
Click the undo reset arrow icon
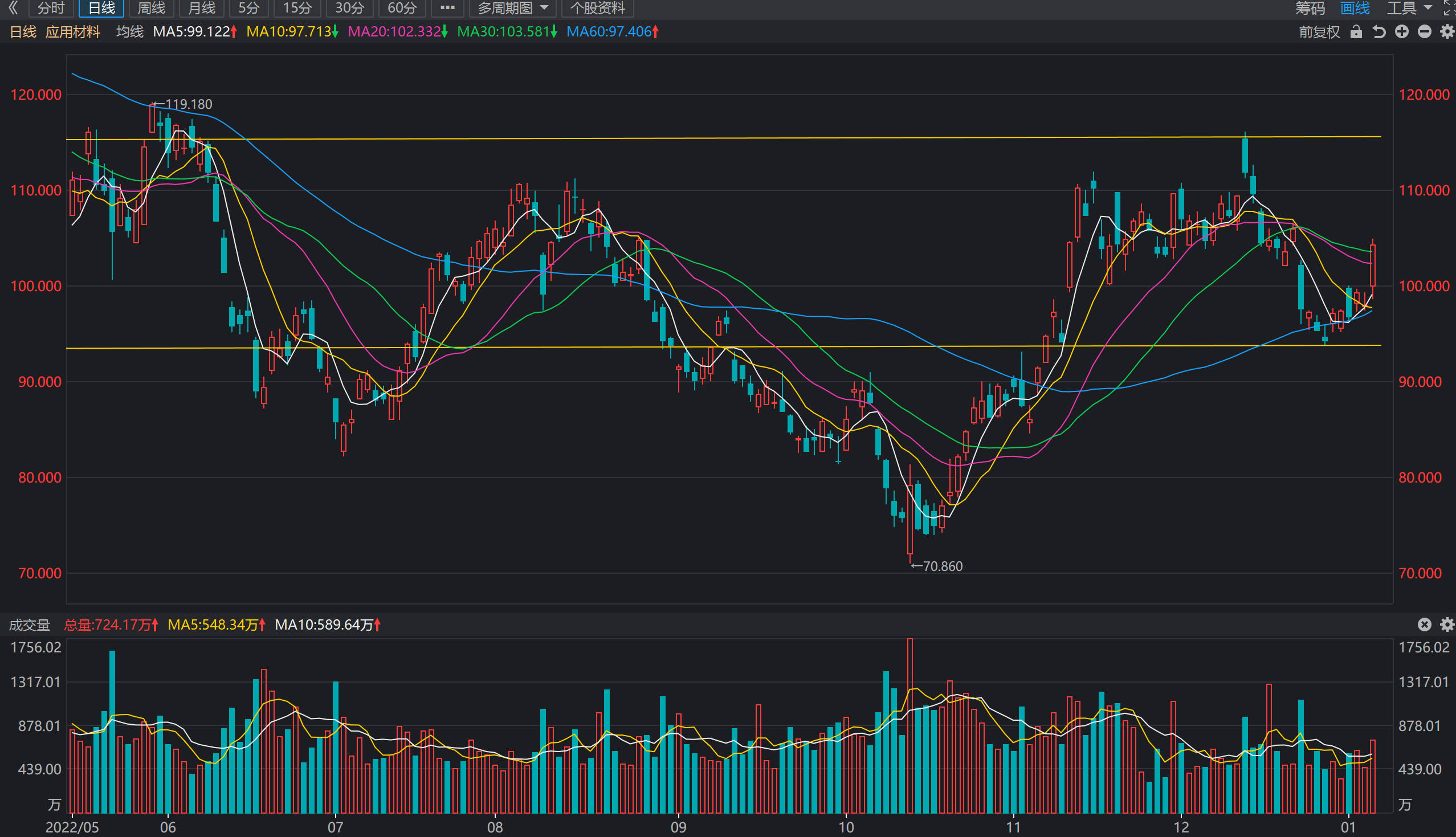coord(1379,31)
